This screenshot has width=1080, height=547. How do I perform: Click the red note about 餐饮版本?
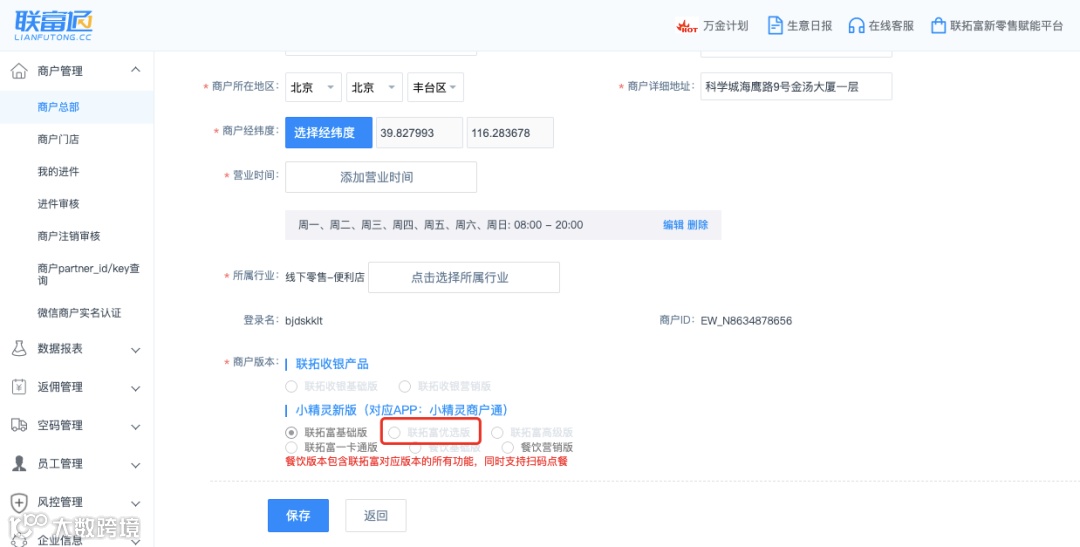click(426, 461)
